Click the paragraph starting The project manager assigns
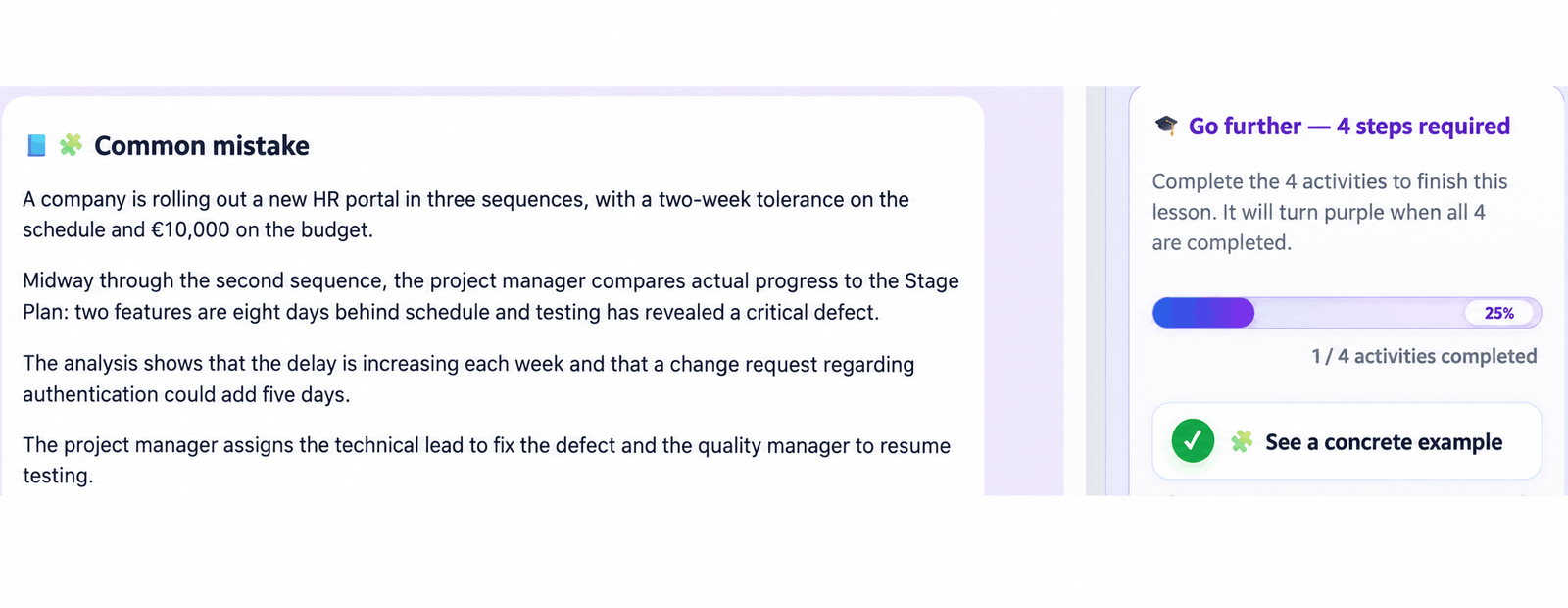Viewport: 1568px width, 608px height. 486,460
